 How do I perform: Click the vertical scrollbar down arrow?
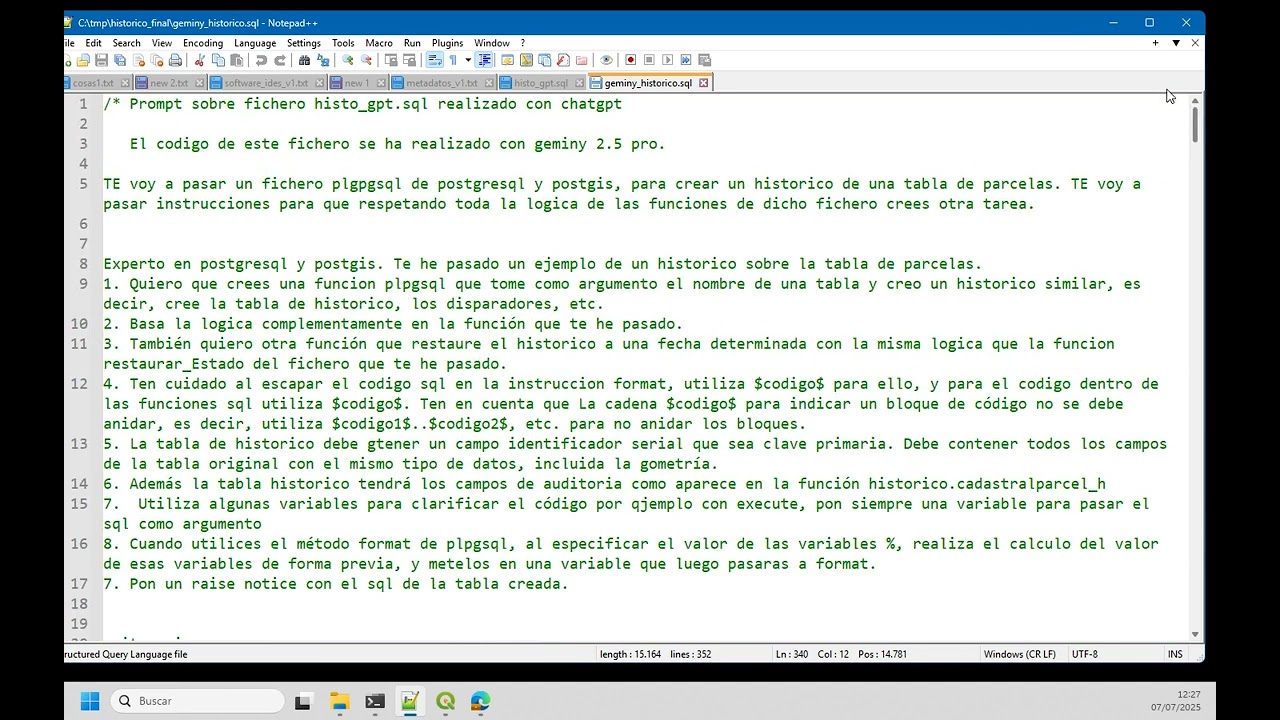coord(1195,634)
